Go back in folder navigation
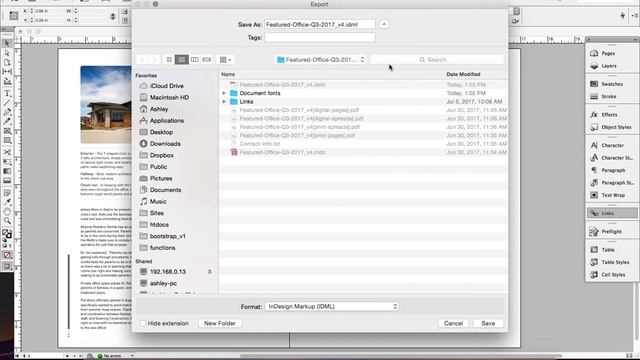The width and height of the screenshot is (640, 360). click(x=142, y=60)
